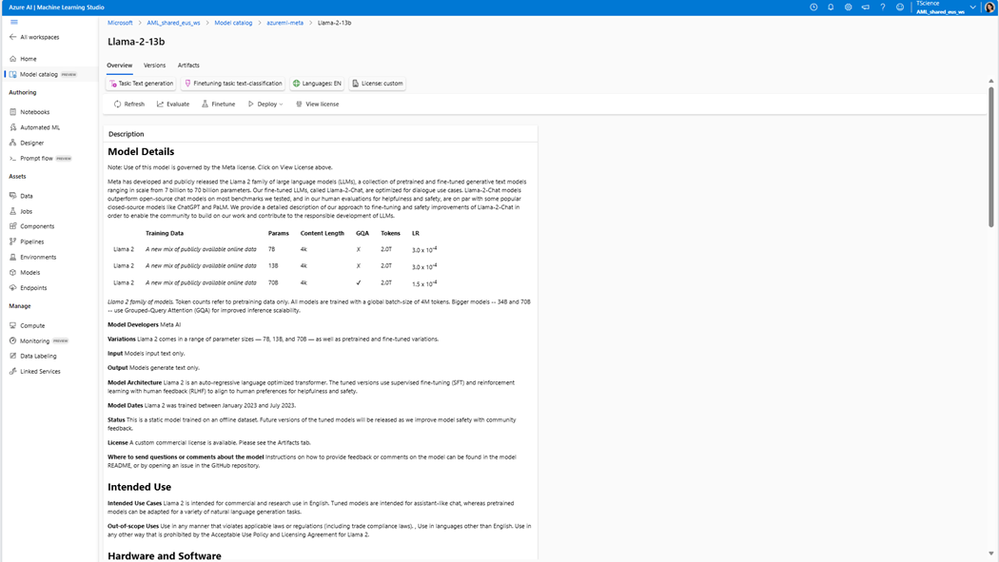Click the 13B params table cell
Viewport: 999px width, 562px height.
pos(273,266)
